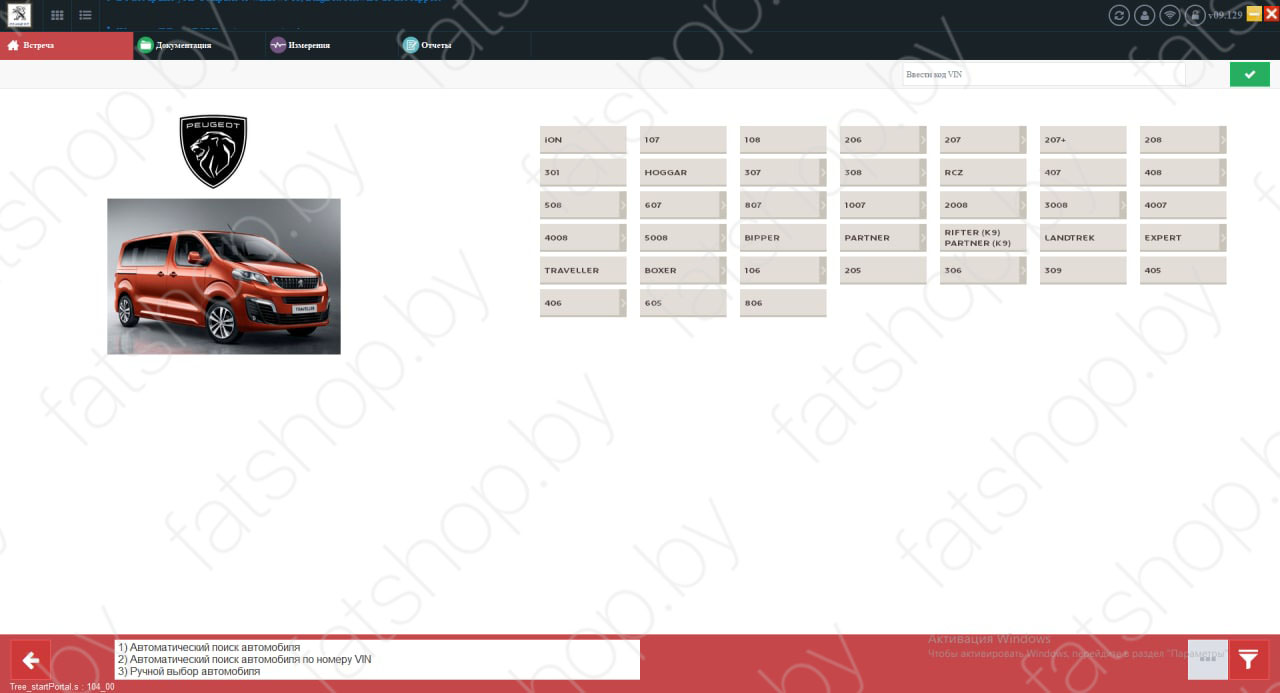1280x693 pixels.
Task: Open the funnel filter button
Action: pos(1249,660)
